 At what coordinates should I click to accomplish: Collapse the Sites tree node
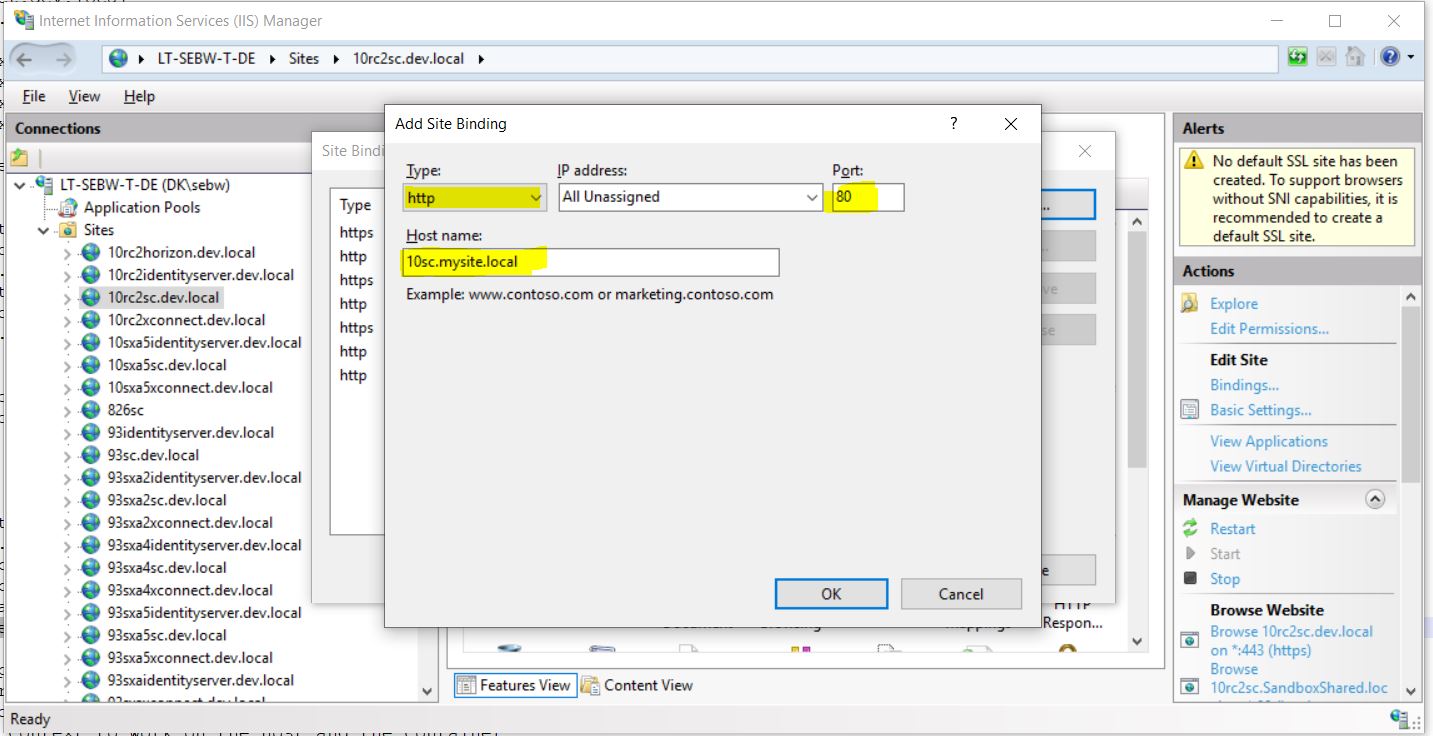[44, 231]
